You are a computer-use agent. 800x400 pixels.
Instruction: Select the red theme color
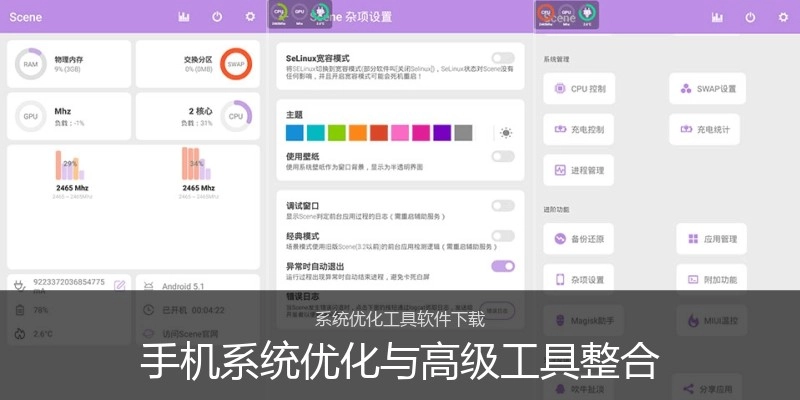click(x=379, y=133)
